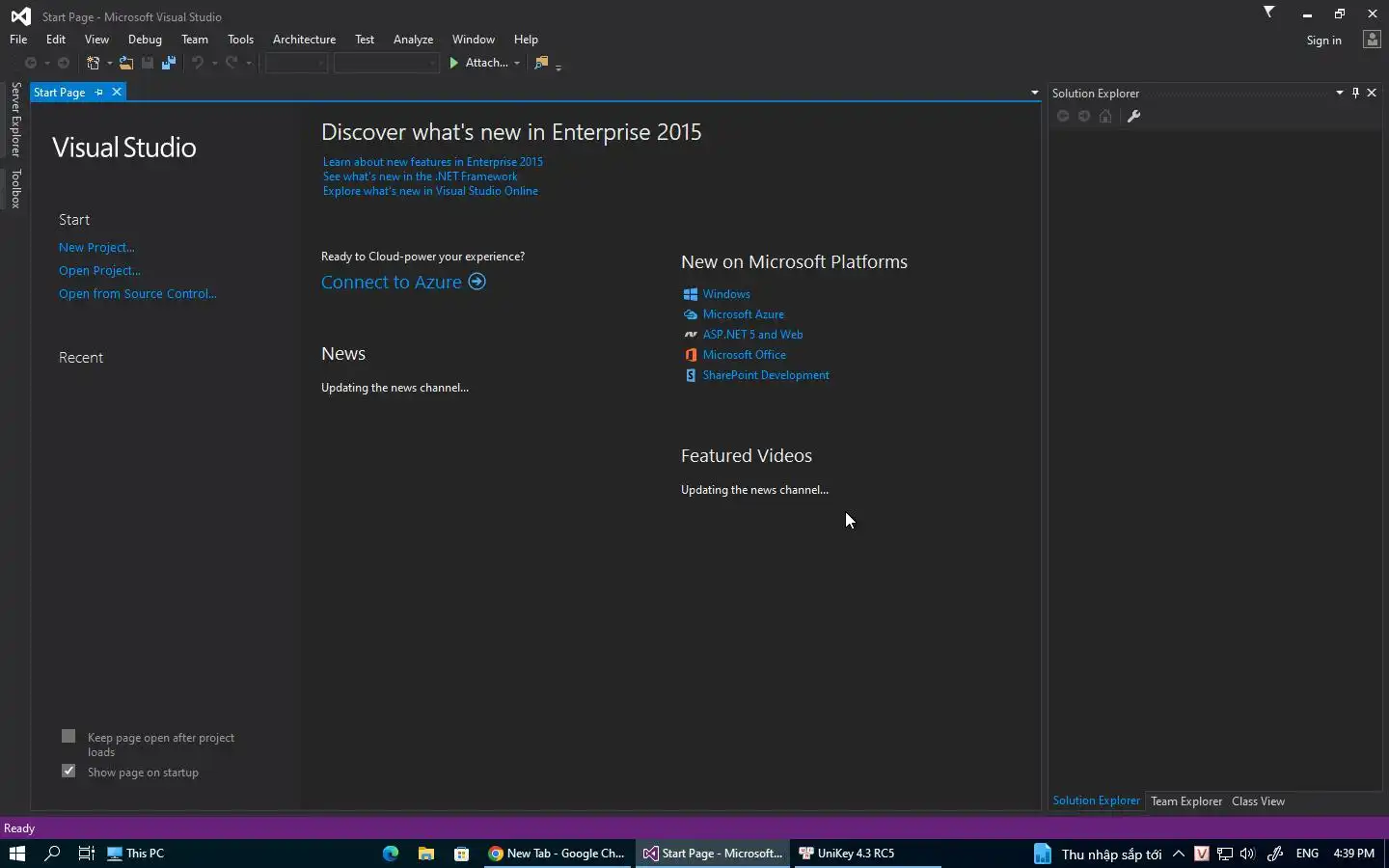The image size is (1389, 868).
Task: Click the green Attach start icon
Action: [454, 63]
